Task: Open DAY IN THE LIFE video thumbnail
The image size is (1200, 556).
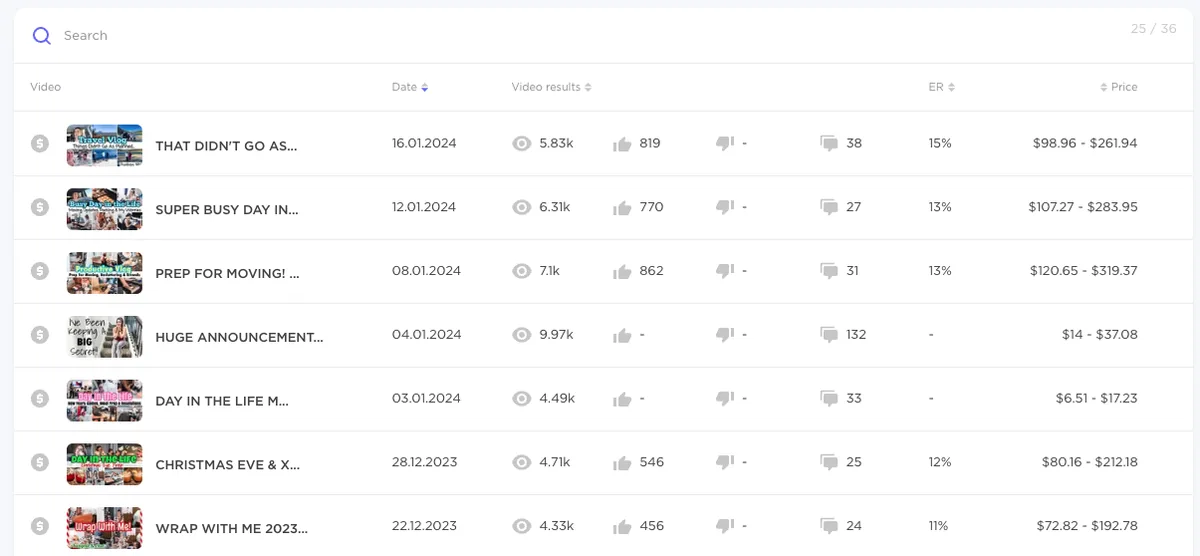Action: click(x=104, y=400)
